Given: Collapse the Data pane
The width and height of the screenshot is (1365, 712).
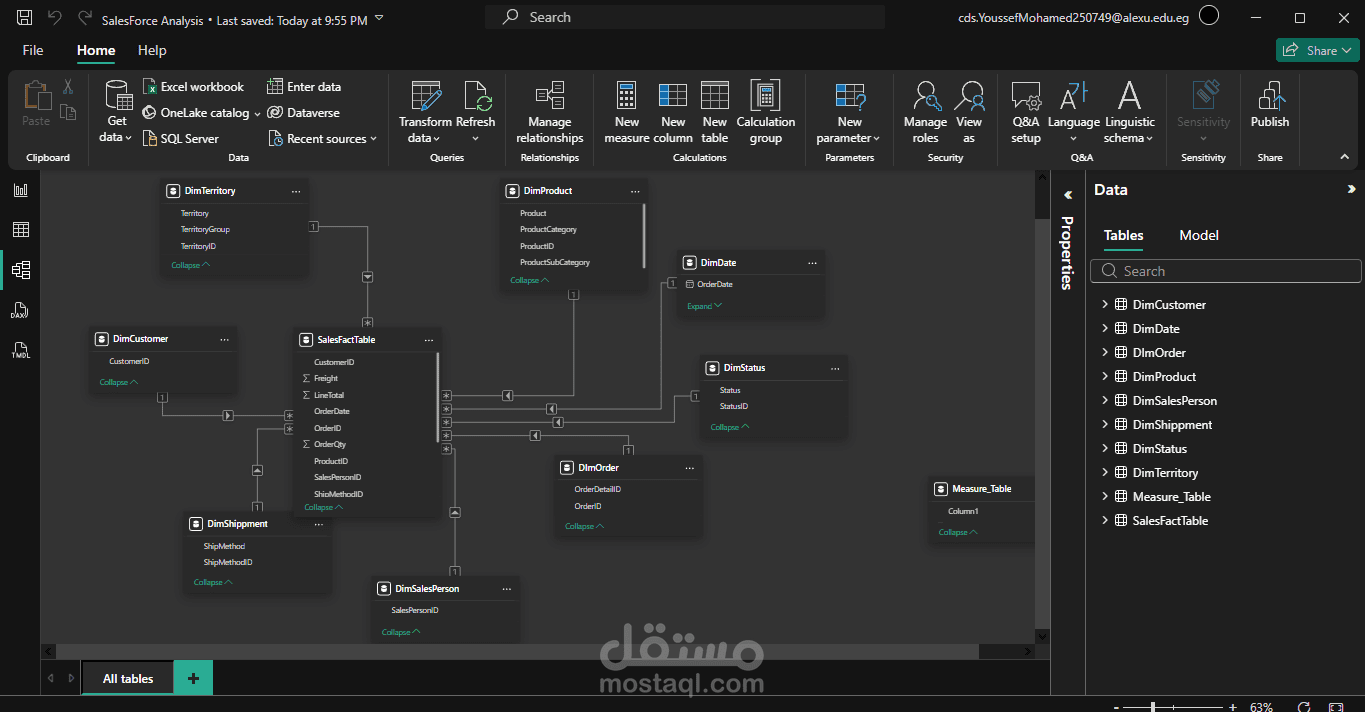Looking at the screenshot, I should pyautogui.click(x=1351, y=189).
